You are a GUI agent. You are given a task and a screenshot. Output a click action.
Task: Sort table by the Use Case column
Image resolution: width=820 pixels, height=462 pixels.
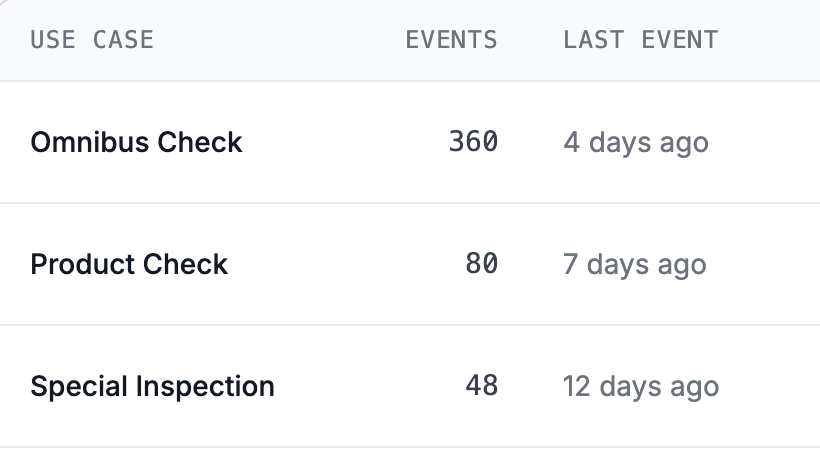click(92, 40)
